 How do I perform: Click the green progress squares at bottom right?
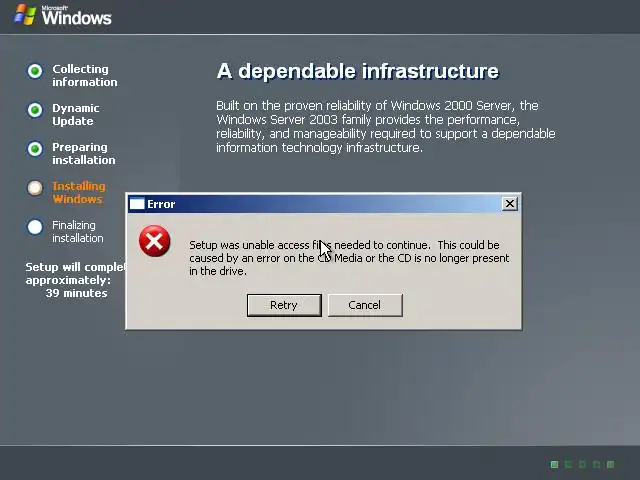pos(582,464)
